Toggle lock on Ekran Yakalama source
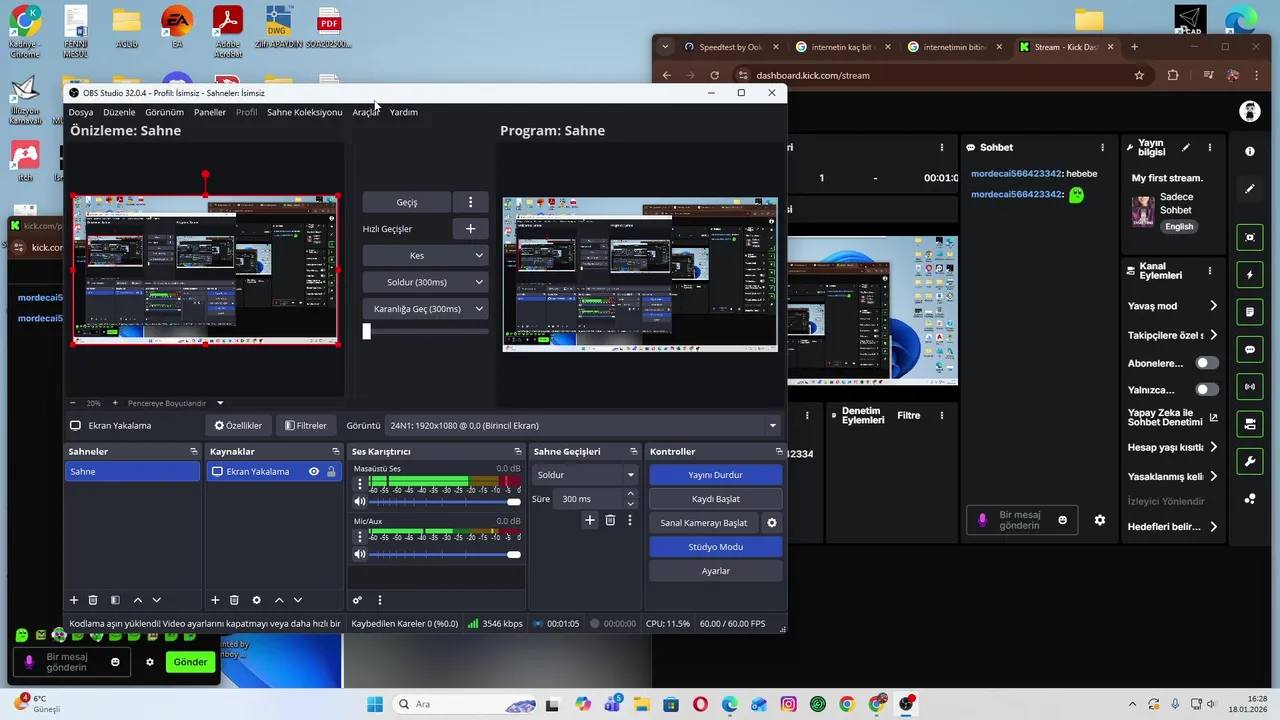The height and width of the screenshot is (720, 1280). point(330,472)
